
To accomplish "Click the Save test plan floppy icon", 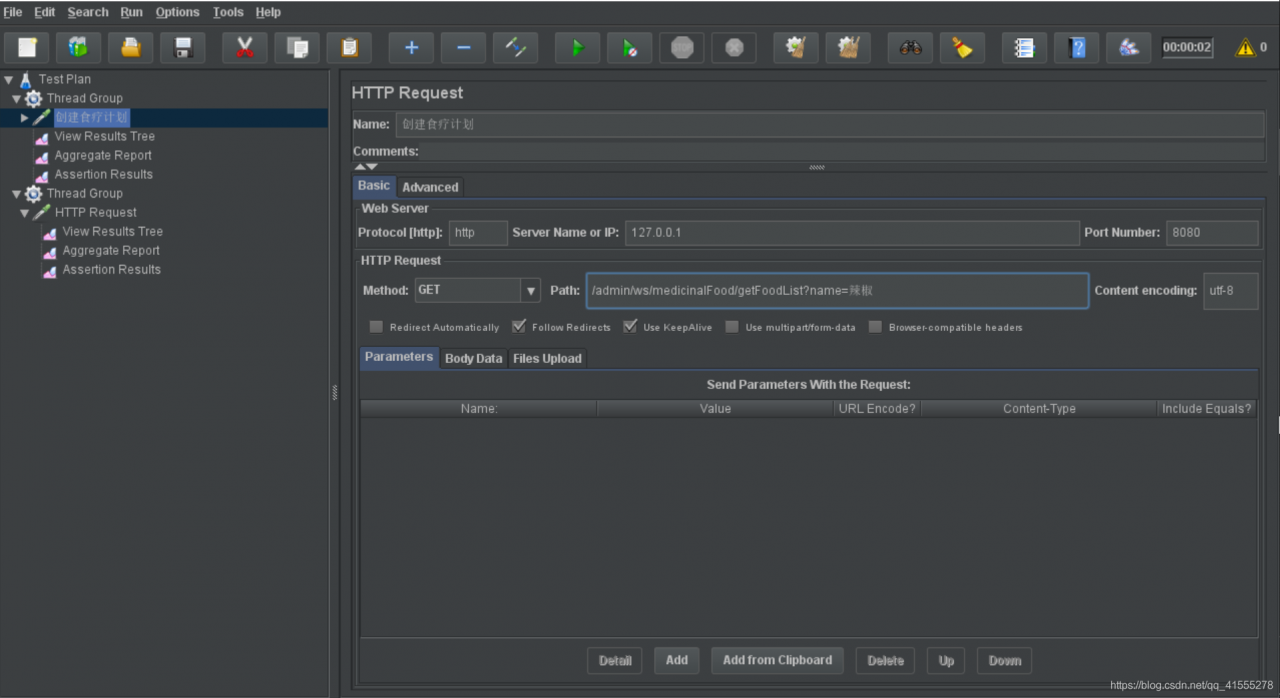I will pyautogui.click(x=183, y=47).
